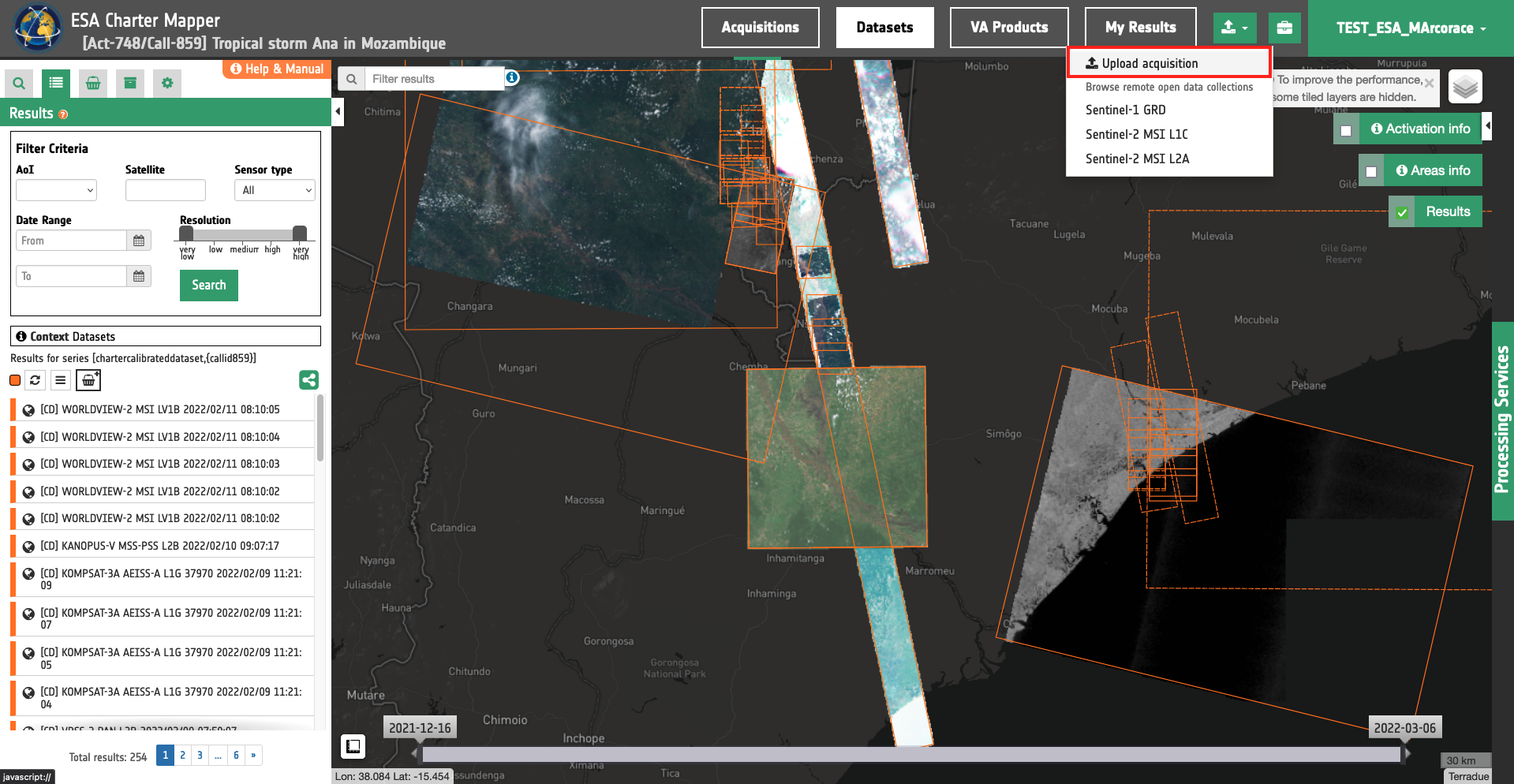
Task: Open the Datasets tab
Action: click(x=885, y=28)
